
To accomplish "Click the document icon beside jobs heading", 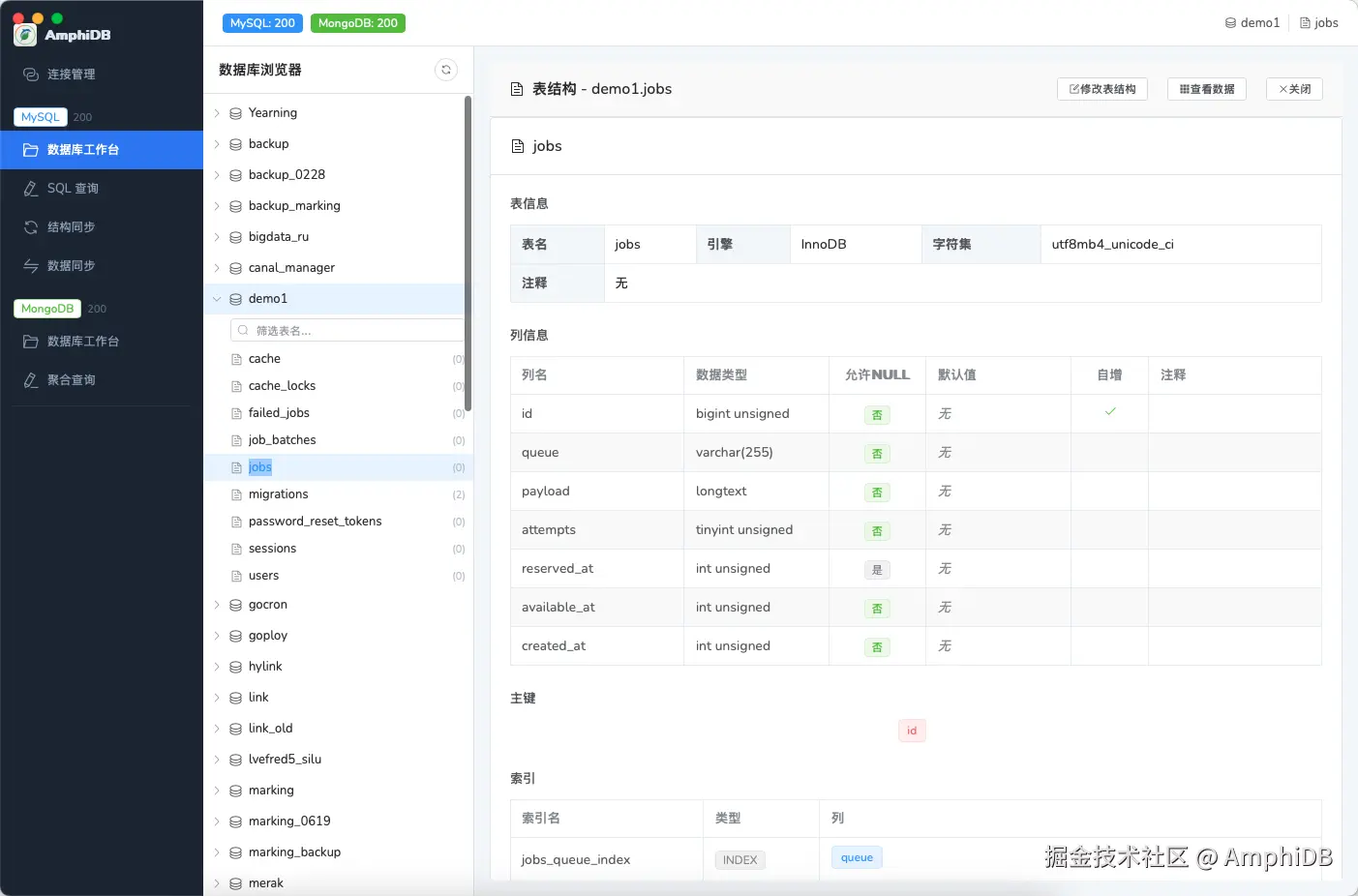I will (x=517, y=146).
